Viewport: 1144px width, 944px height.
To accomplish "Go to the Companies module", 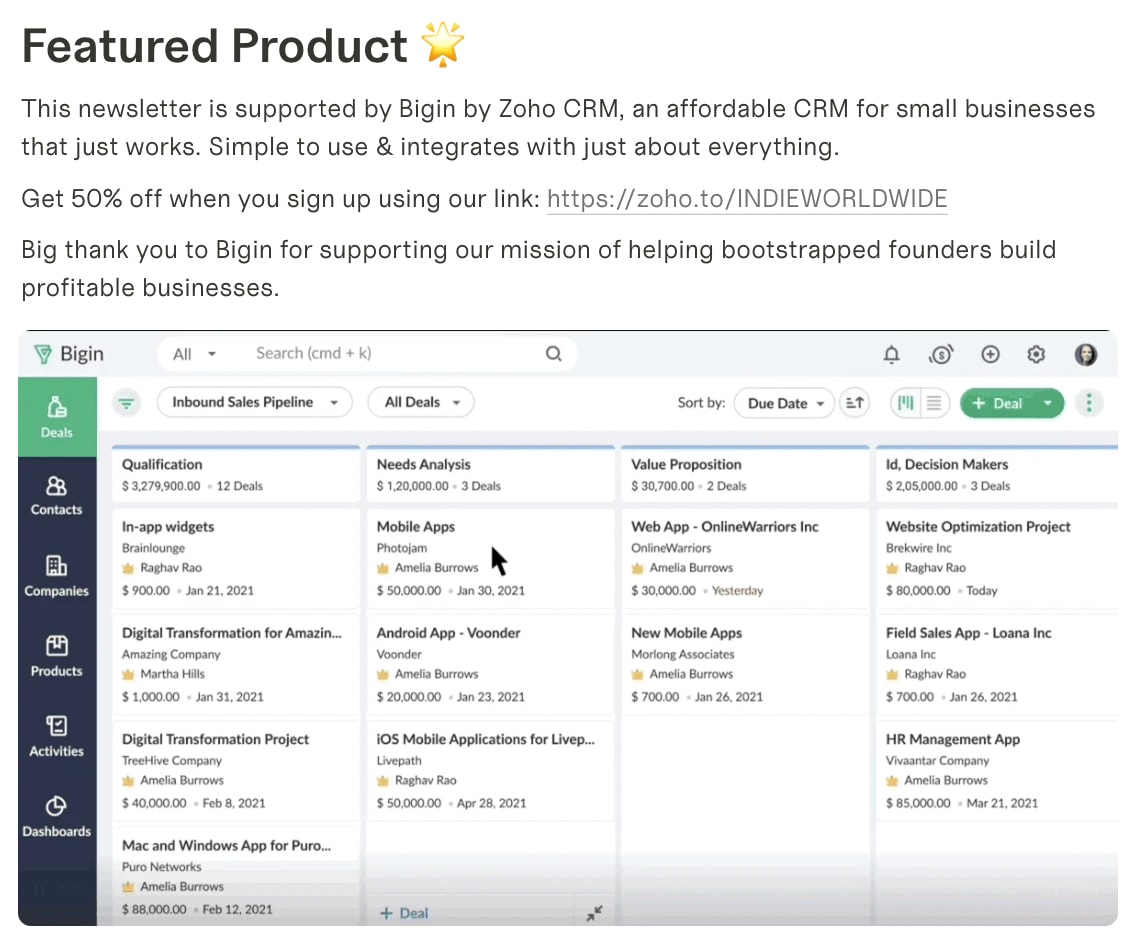I will click(x=57, y=576).
